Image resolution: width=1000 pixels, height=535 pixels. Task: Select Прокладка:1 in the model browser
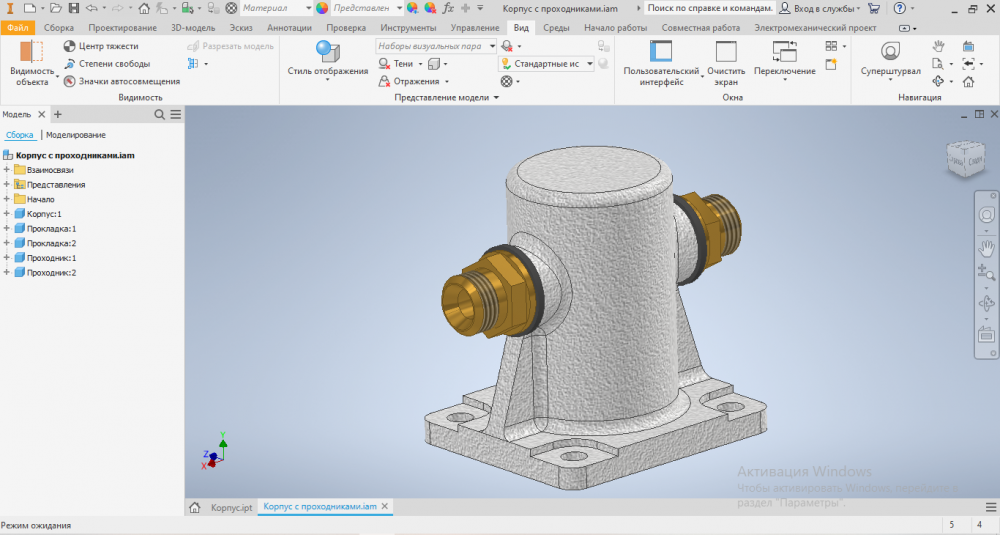coord(51,228)
